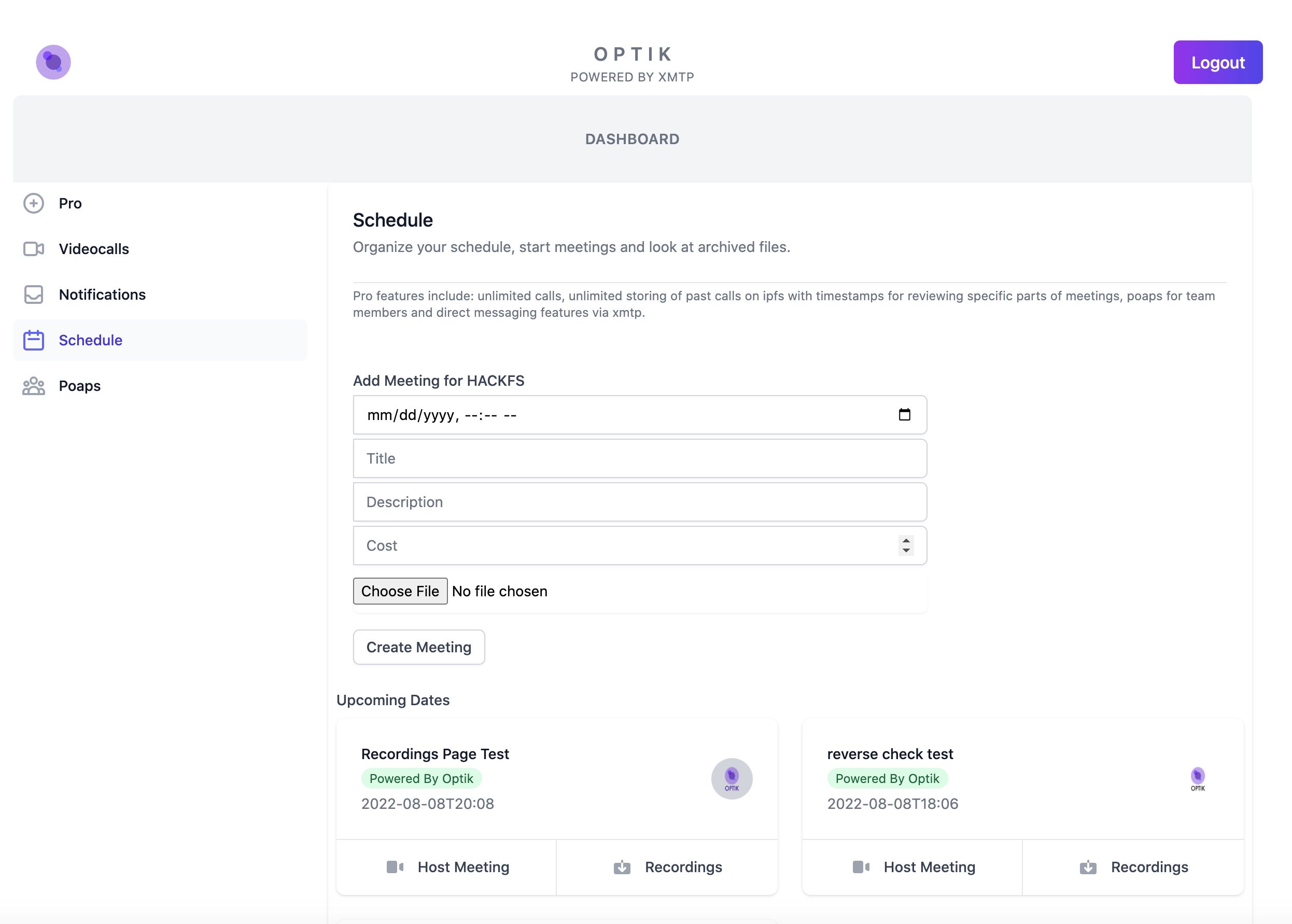Select Schedule menu item in sidebar
Viewport: 1292px width, 924px height.
click(90, 339)
